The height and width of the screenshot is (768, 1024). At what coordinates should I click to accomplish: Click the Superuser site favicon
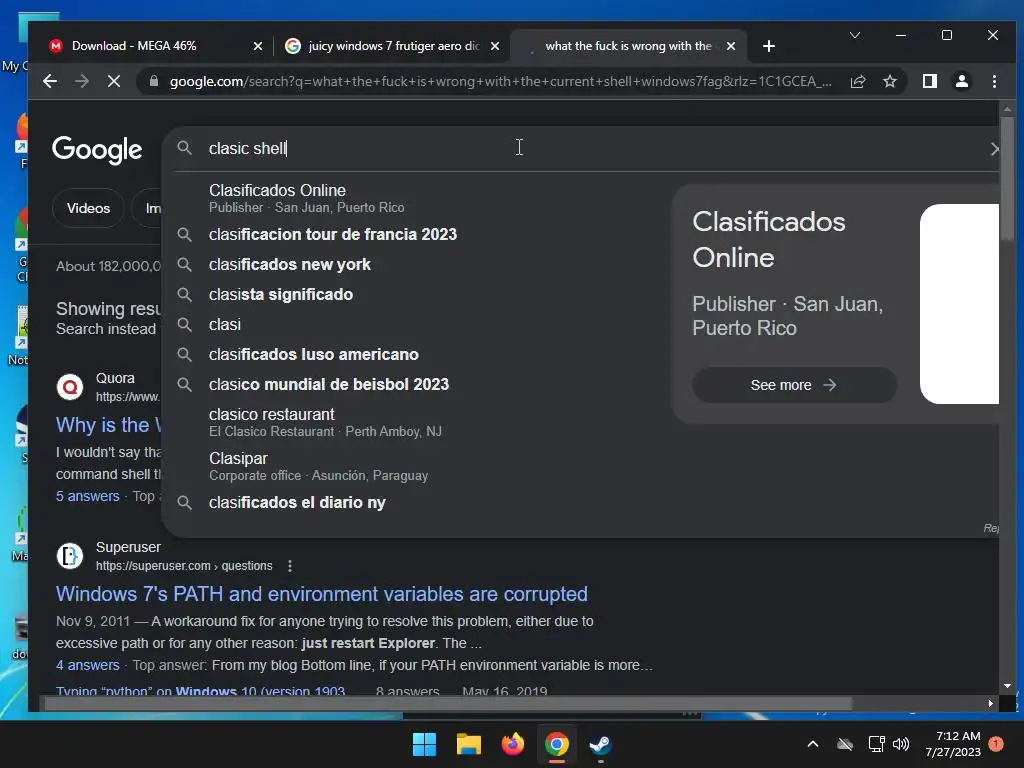[x=70, y=556]
